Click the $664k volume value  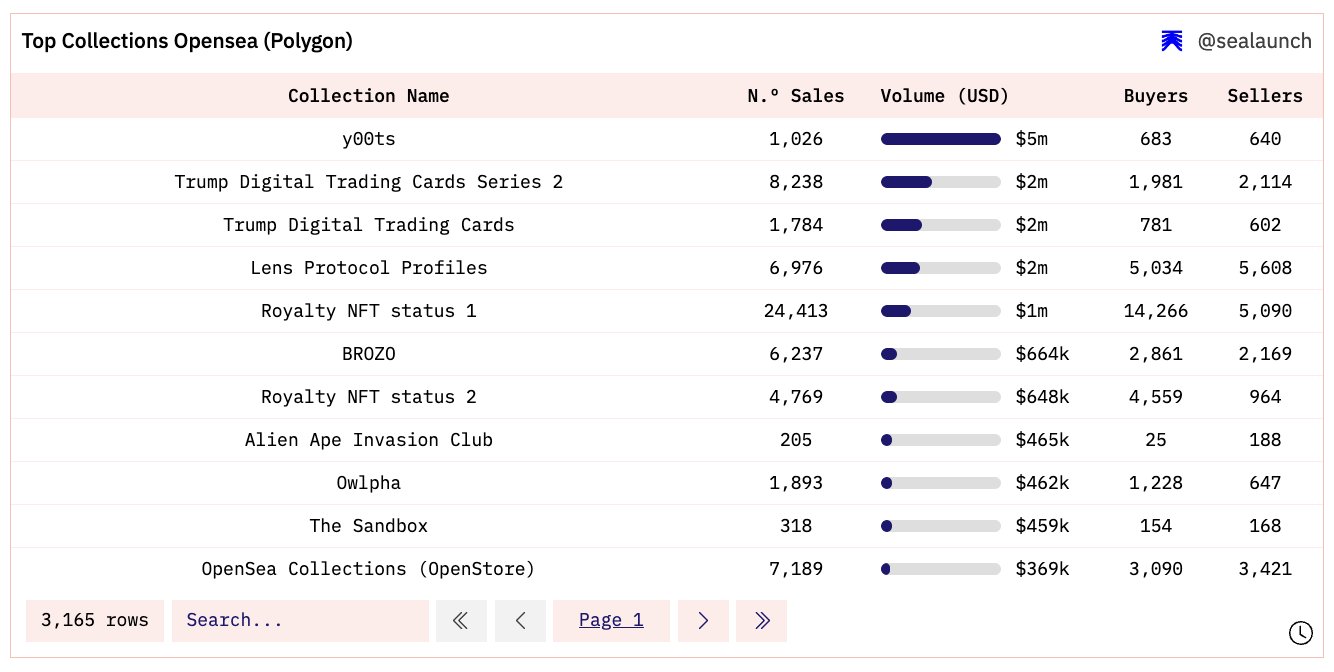click(x=1042, y=354)
